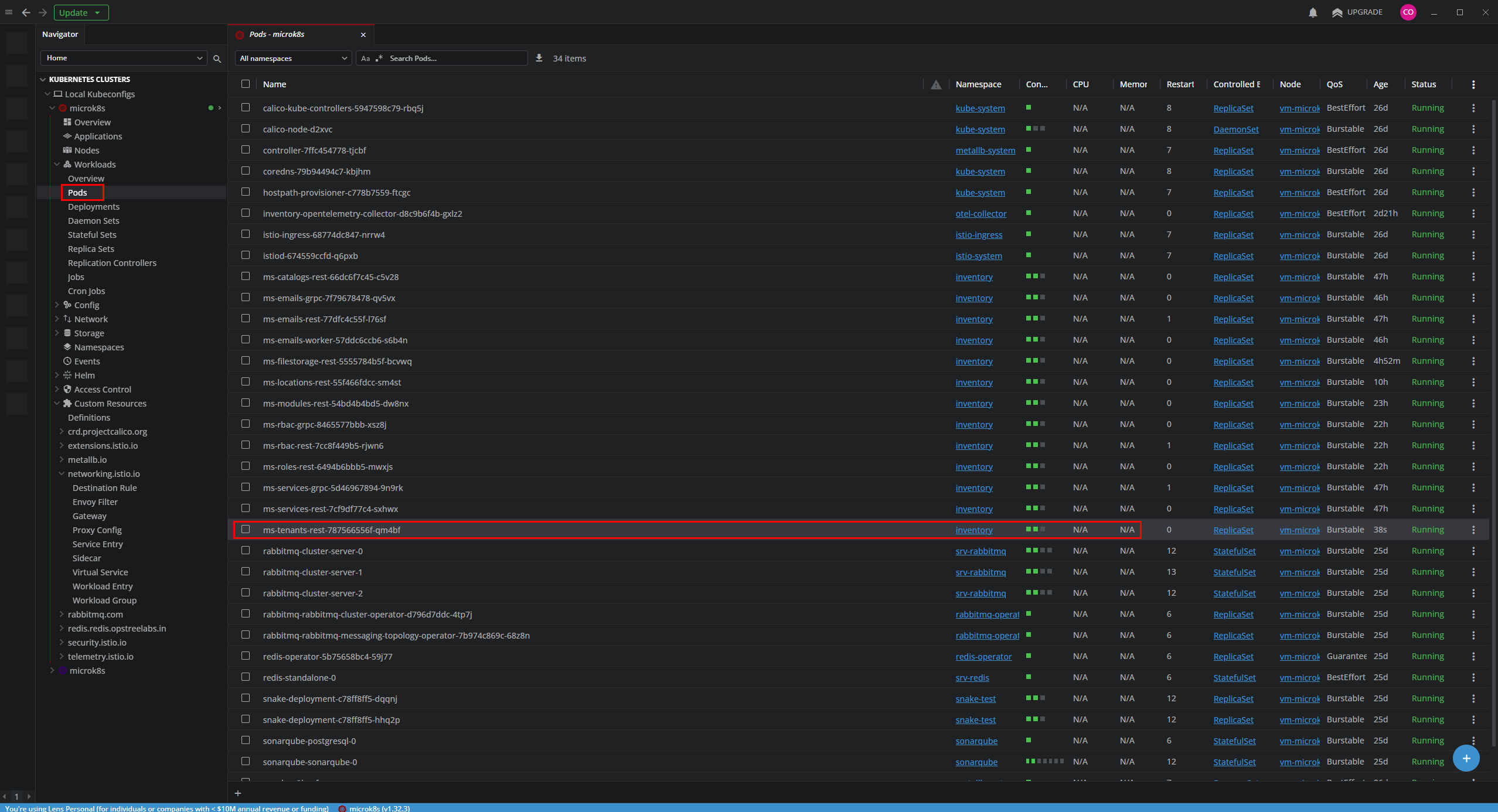Image resolution: width=1498 pixels, height=812 pixels.
Task: Check the ms-tenants-rest-787566556f-qm4bf checkbox
Action: tap(246, 529)
